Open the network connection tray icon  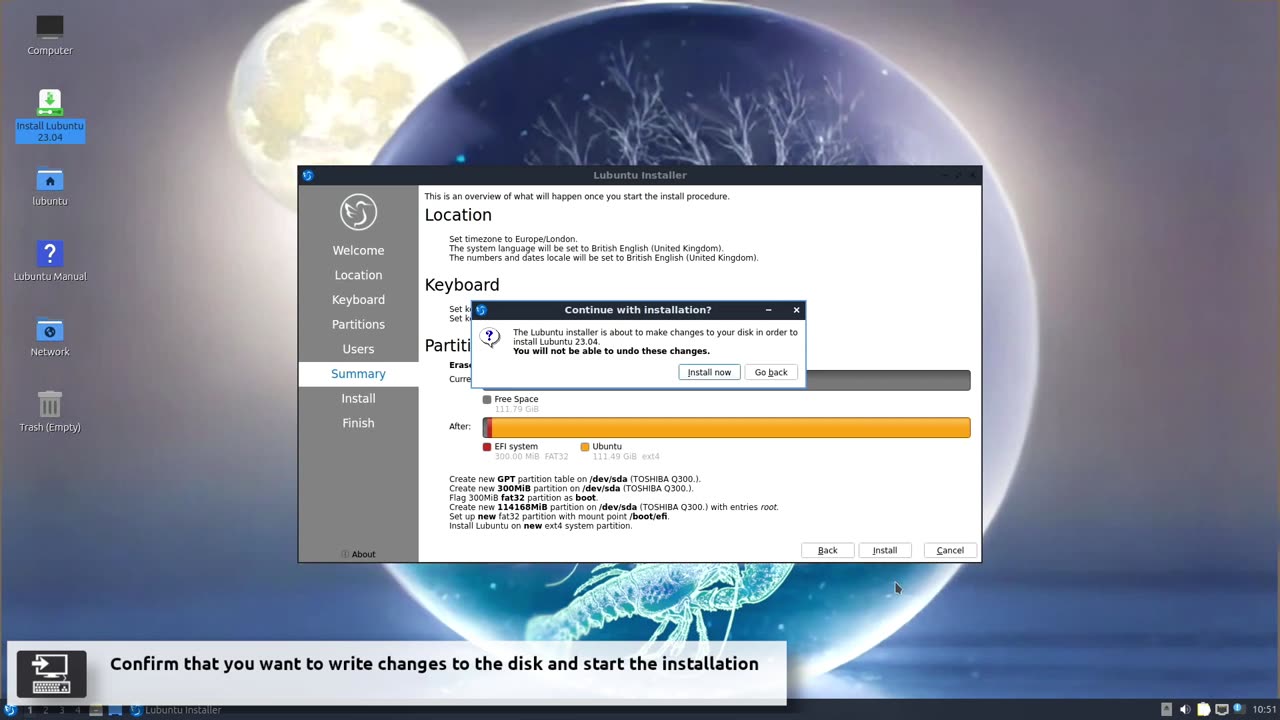click(1221, 710)
